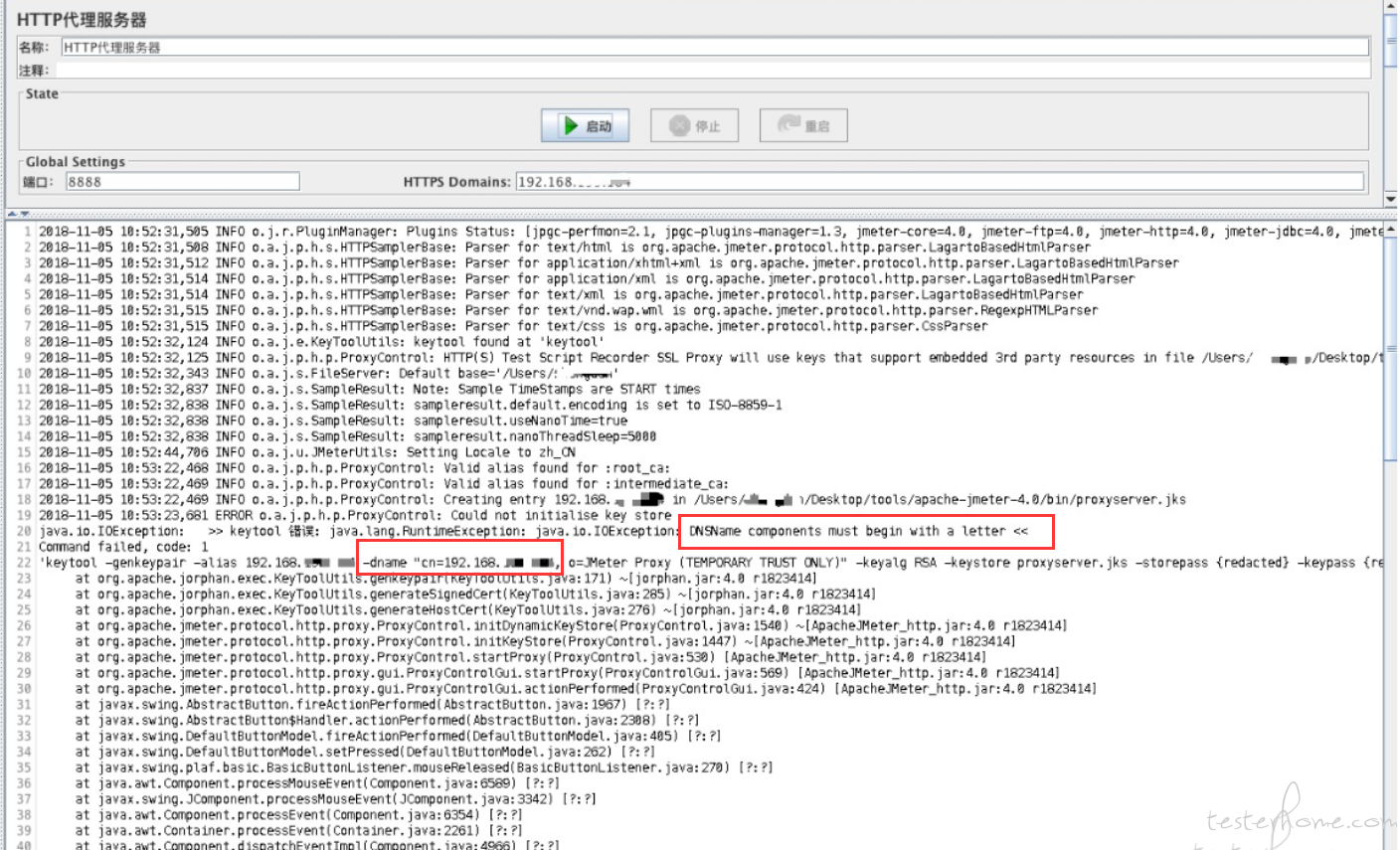This screenshot has height=850, width=1400.
Task: Select the sampleresult.default.encoding ISO-8859-1 line
Action: click(411, 405)
